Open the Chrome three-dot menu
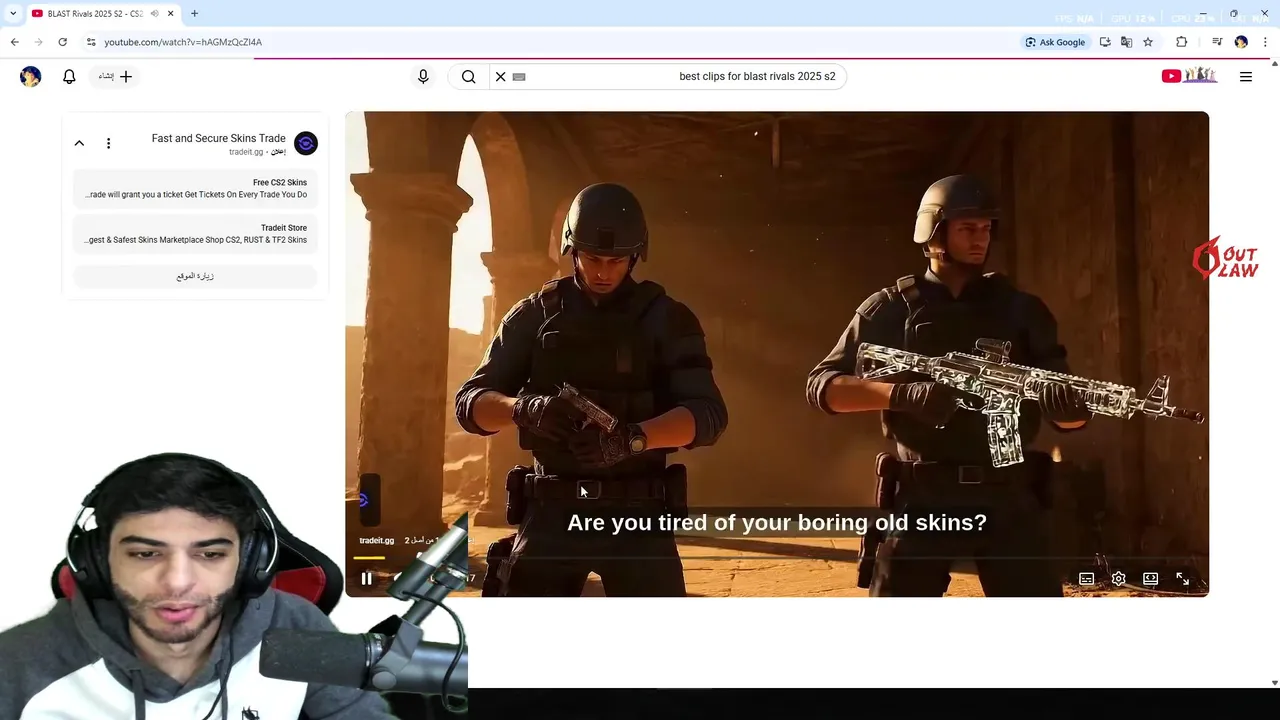Viewport: 1280px width, 720px height. [1265, 42]
